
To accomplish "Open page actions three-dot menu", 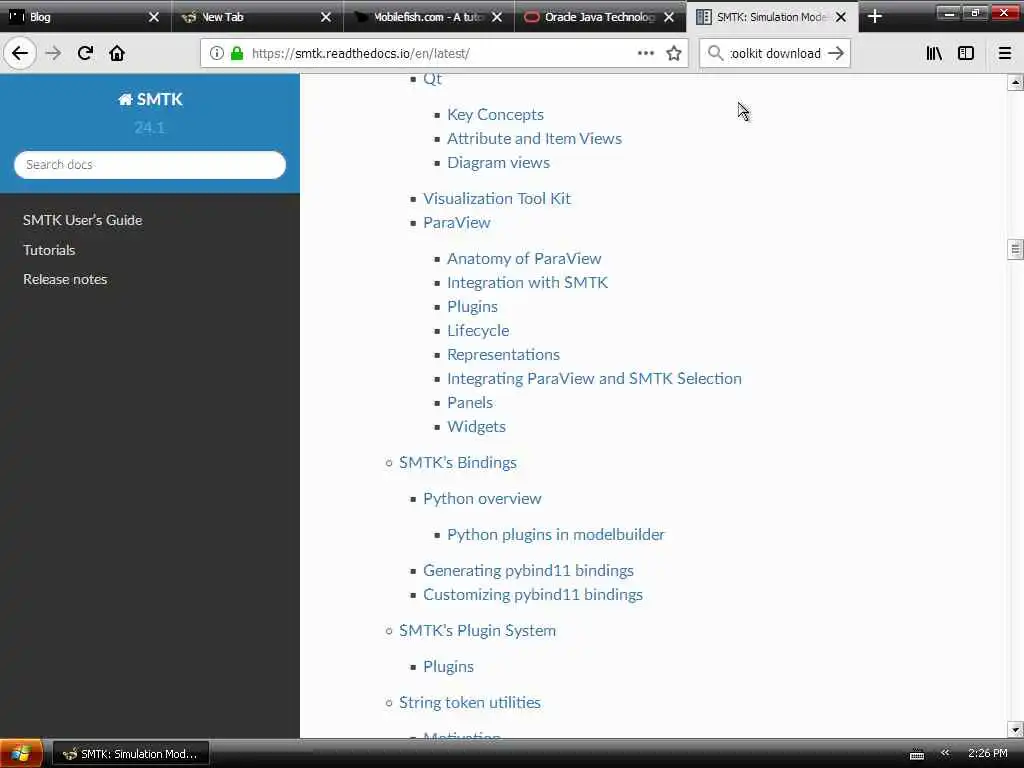I will 646,53.
